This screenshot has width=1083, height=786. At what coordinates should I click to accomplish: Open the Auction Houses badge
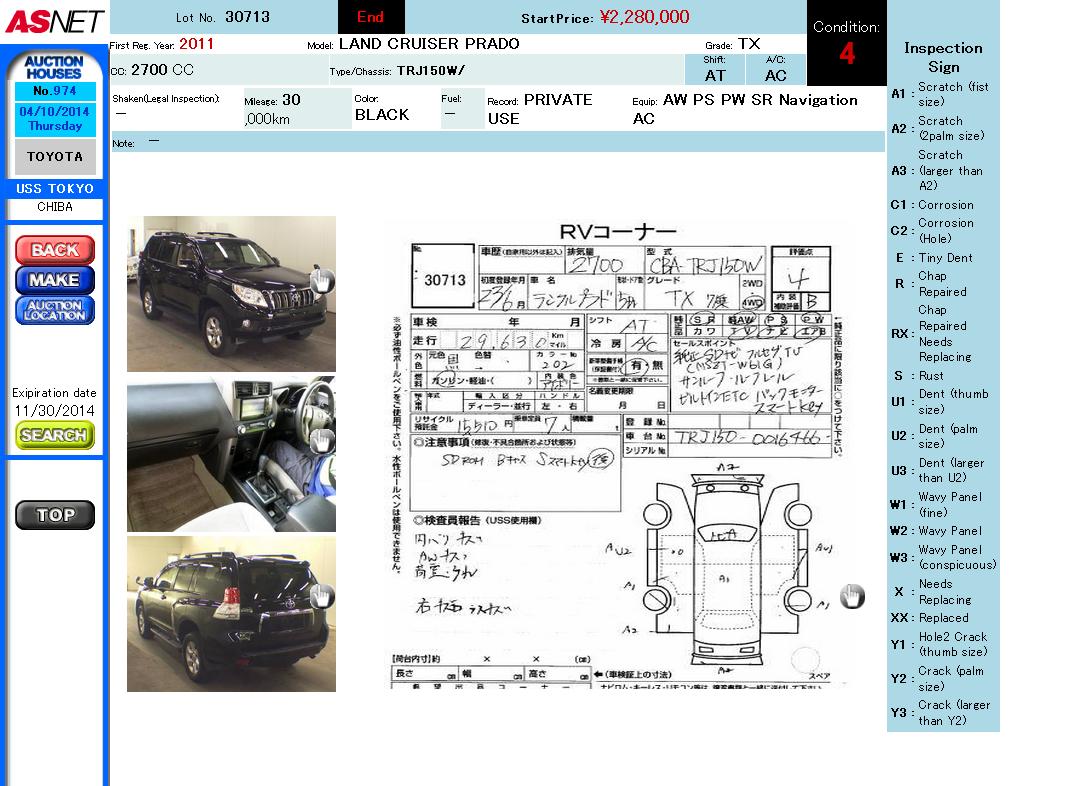(x=54, y=68)
